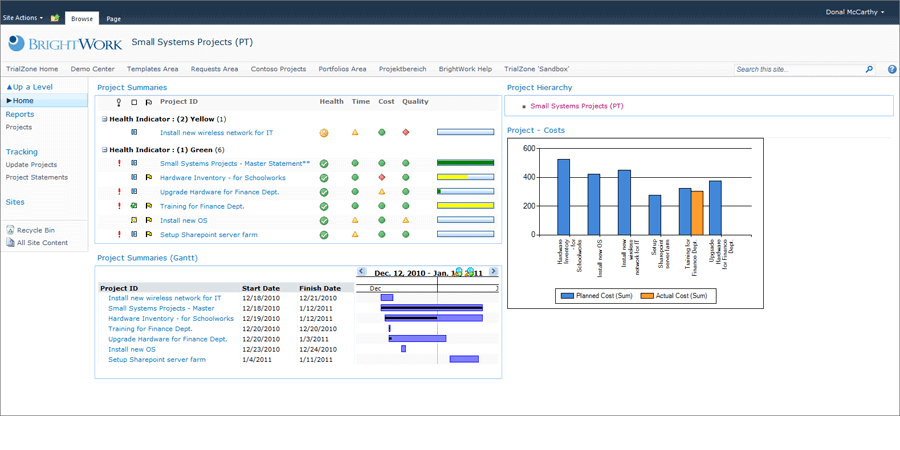Click red exclamation icon beside Master Statement
Viewport: 900px width, 450px height.
coord(119,163)
